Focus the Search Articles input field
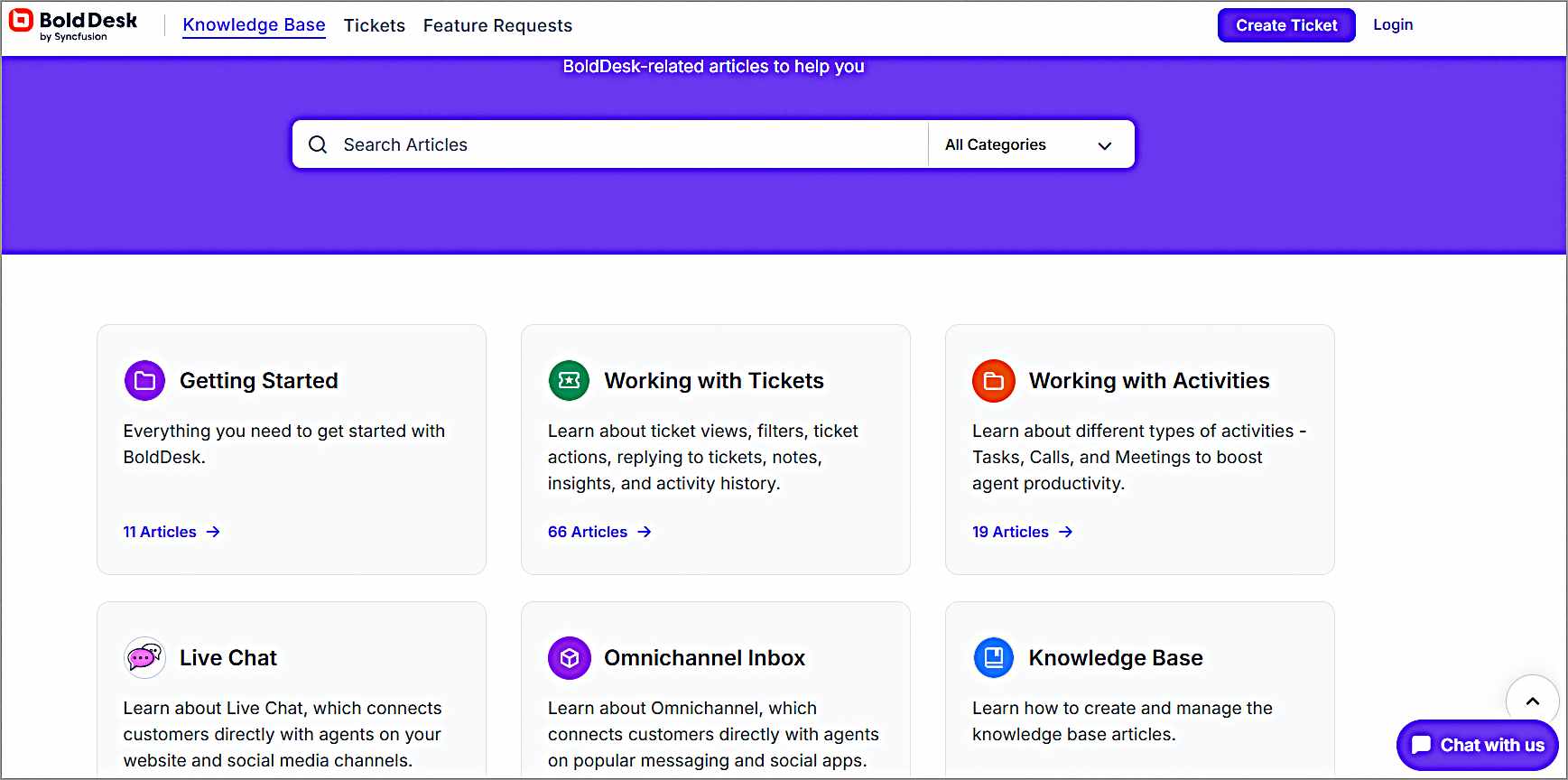 tap(609, 144)
